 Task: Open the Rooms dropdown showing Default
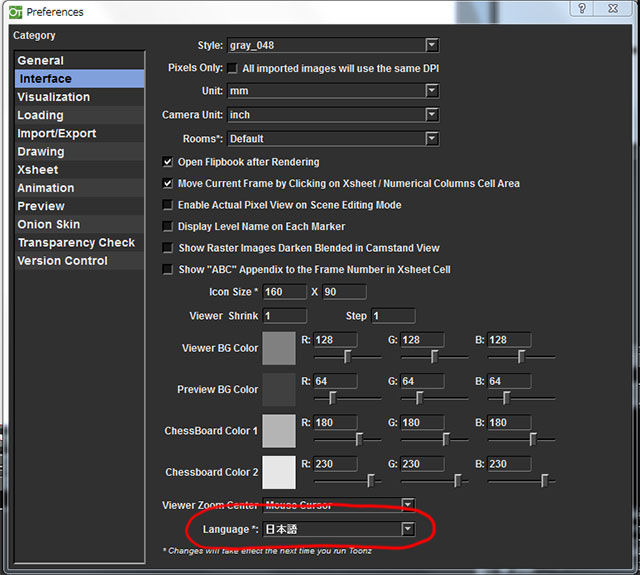(333, 139)
